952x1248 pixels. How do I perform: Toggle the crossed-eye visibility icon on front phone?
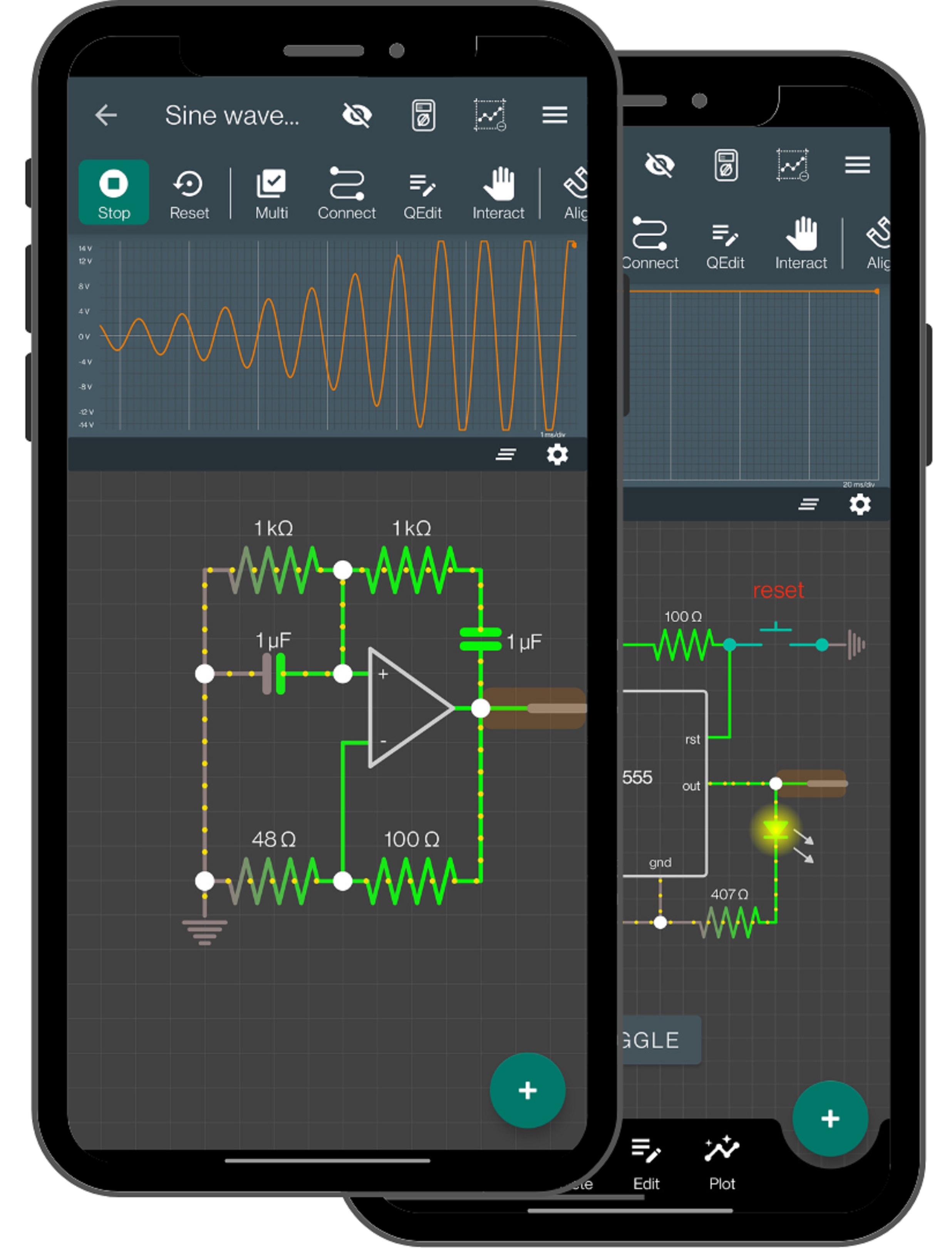[357, 115]
